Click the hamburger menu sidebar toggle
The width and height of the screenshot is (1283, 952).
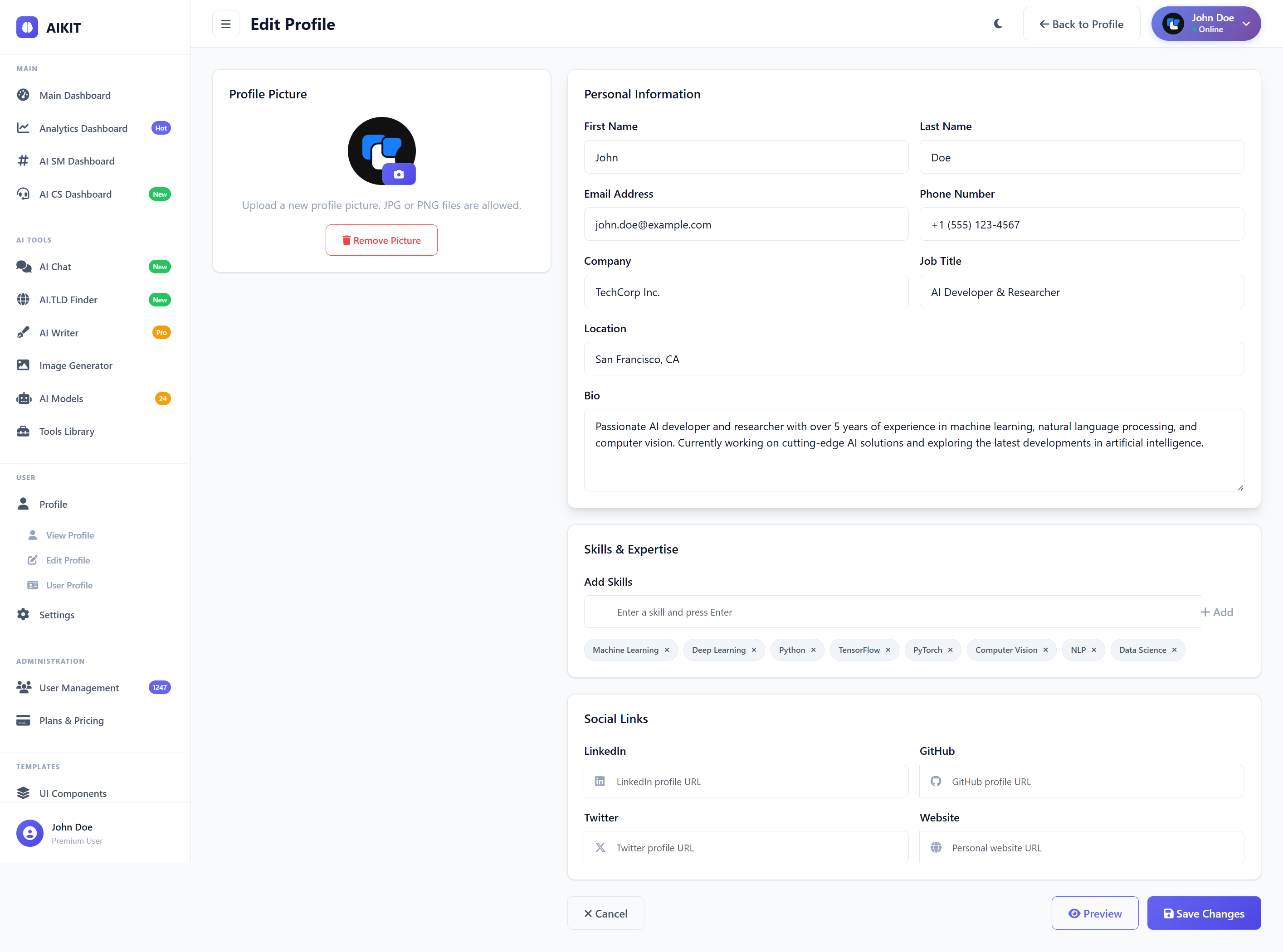[225, 24]
